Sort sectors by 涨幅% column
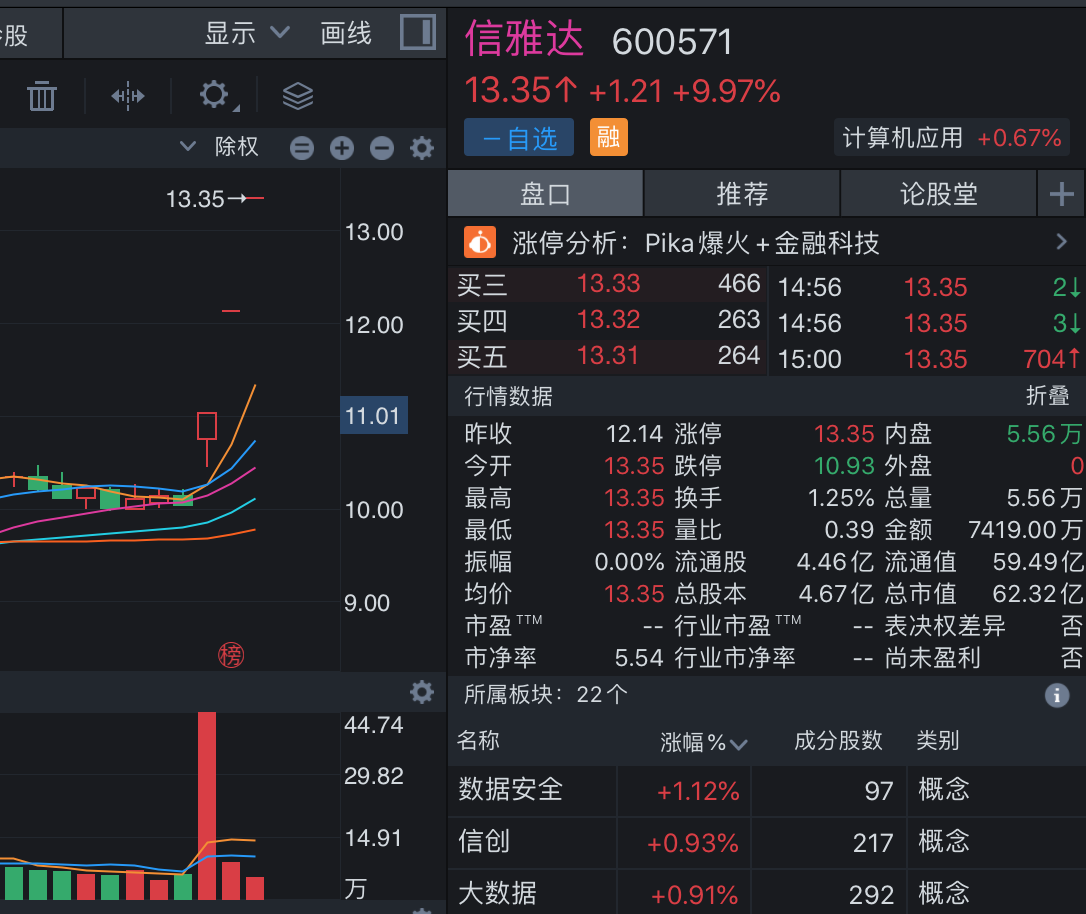The height and width of the screenshot is (914, 1086). 704,742
